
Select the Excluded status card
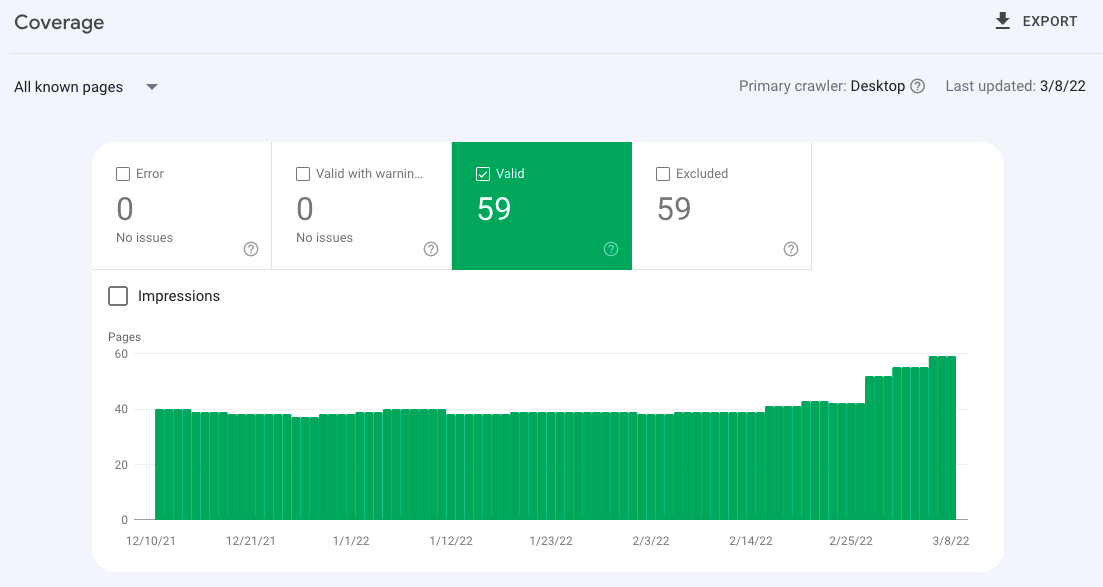click(722, 206)
